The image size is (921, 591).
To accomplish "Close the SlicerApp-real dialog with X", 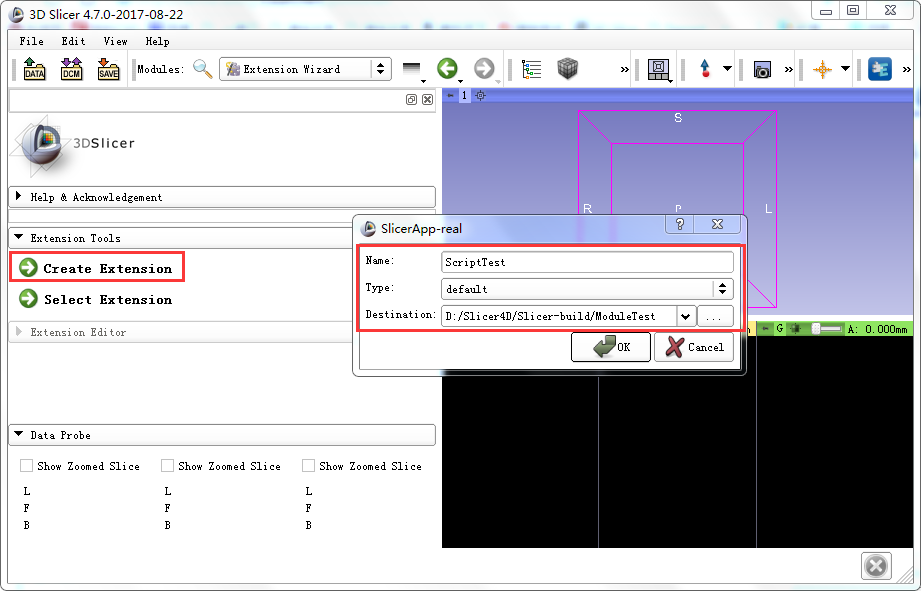I will pyautogui.click(x=717, y=224).
